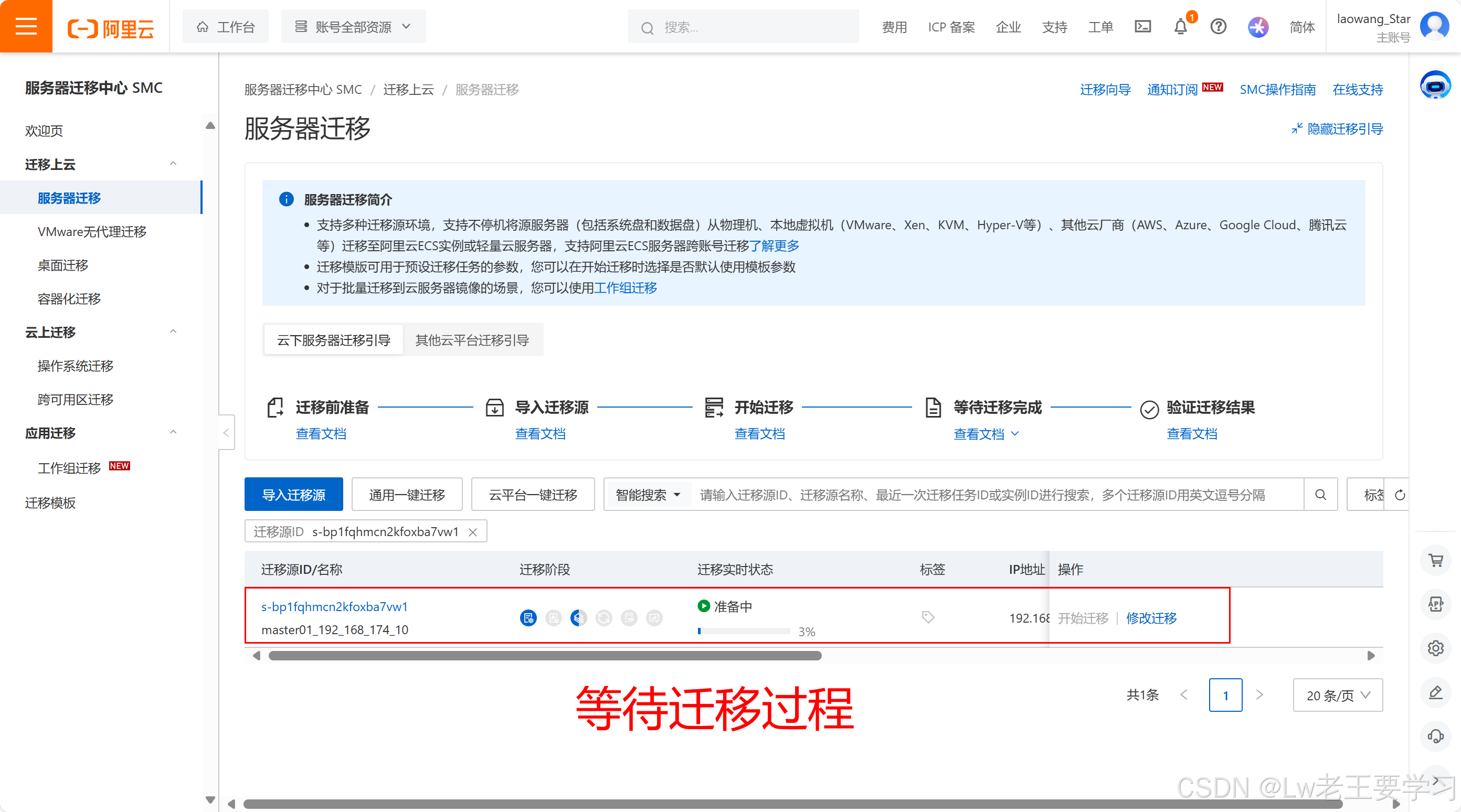
Task: Open the 20 条/页 page size dropdown
Action: (1338, 695)
